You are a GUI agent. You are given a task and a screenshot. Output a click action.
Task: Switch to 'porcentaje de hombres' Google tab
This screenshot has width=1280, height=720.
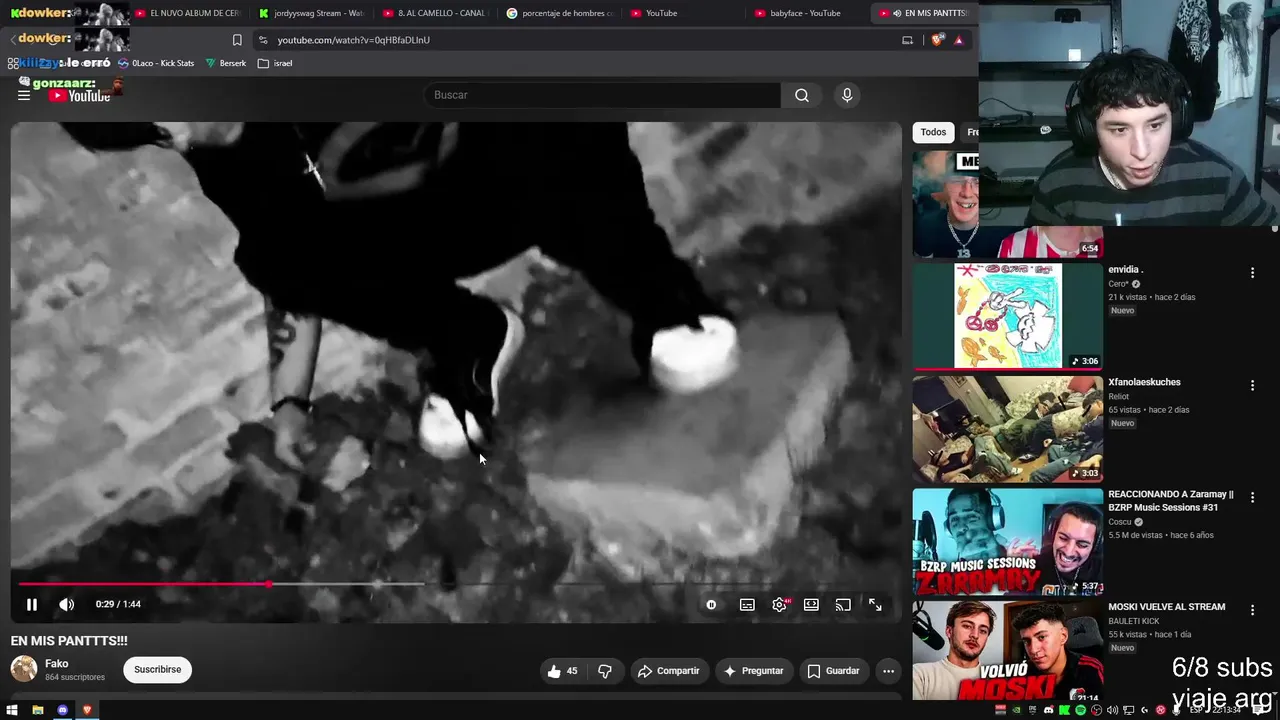click(558, 13)
